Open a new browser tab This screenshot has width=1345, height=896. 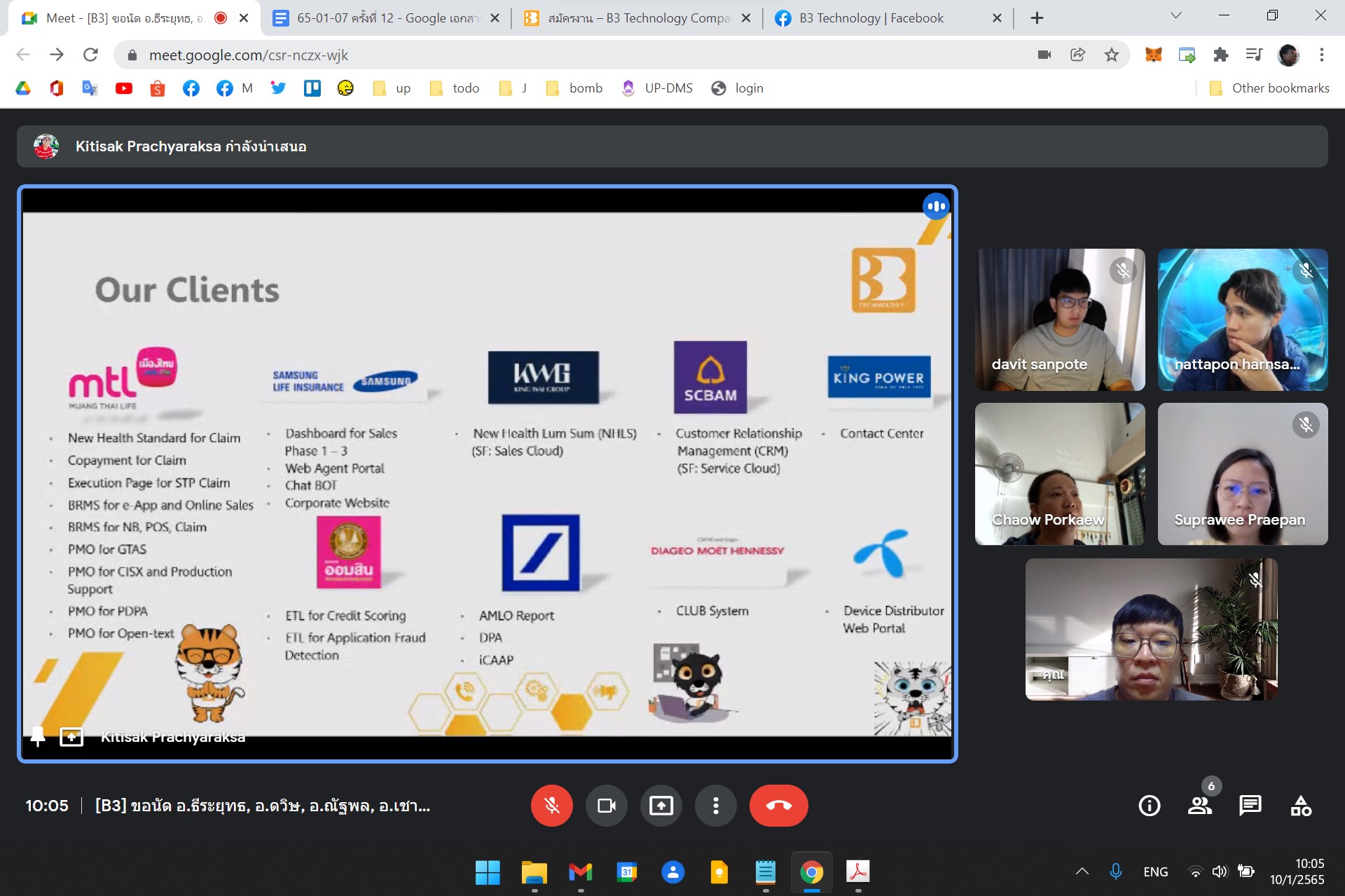pyautogui.click(x=1037, y=18)
